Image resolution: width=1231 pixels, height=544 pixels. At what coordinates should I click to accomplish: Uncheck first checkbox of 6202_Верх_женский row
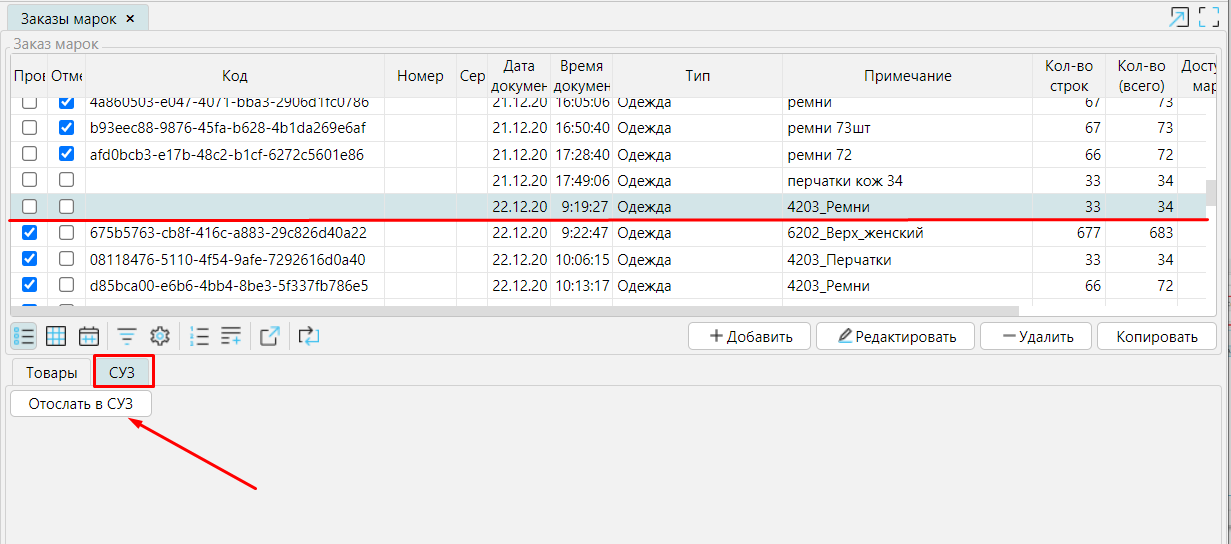pos(30,233)
